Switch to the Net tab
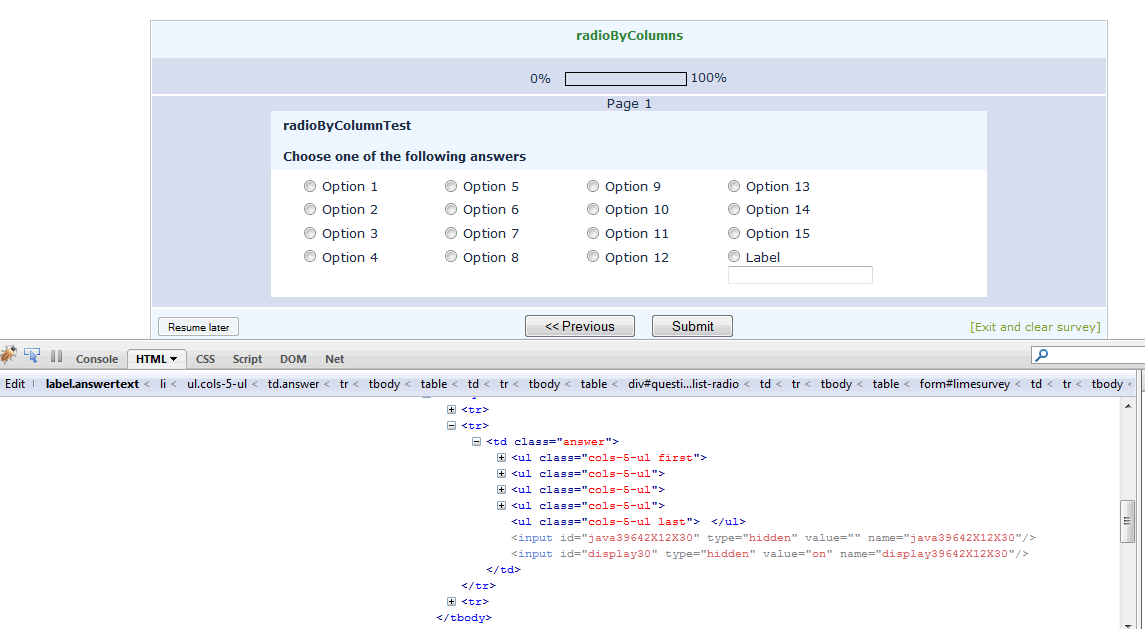Screen dimensions: 1145x629 pos(334,359)
